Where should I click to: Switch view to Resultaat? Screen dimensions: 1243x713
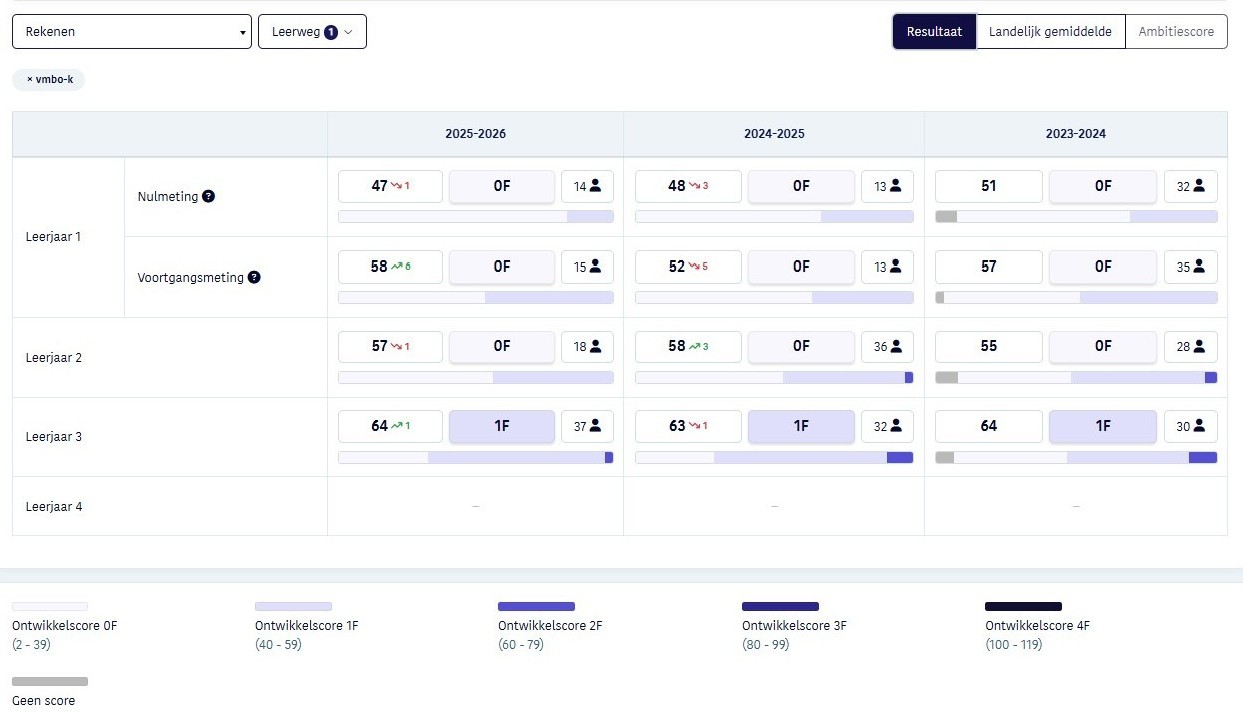[934, 31]
